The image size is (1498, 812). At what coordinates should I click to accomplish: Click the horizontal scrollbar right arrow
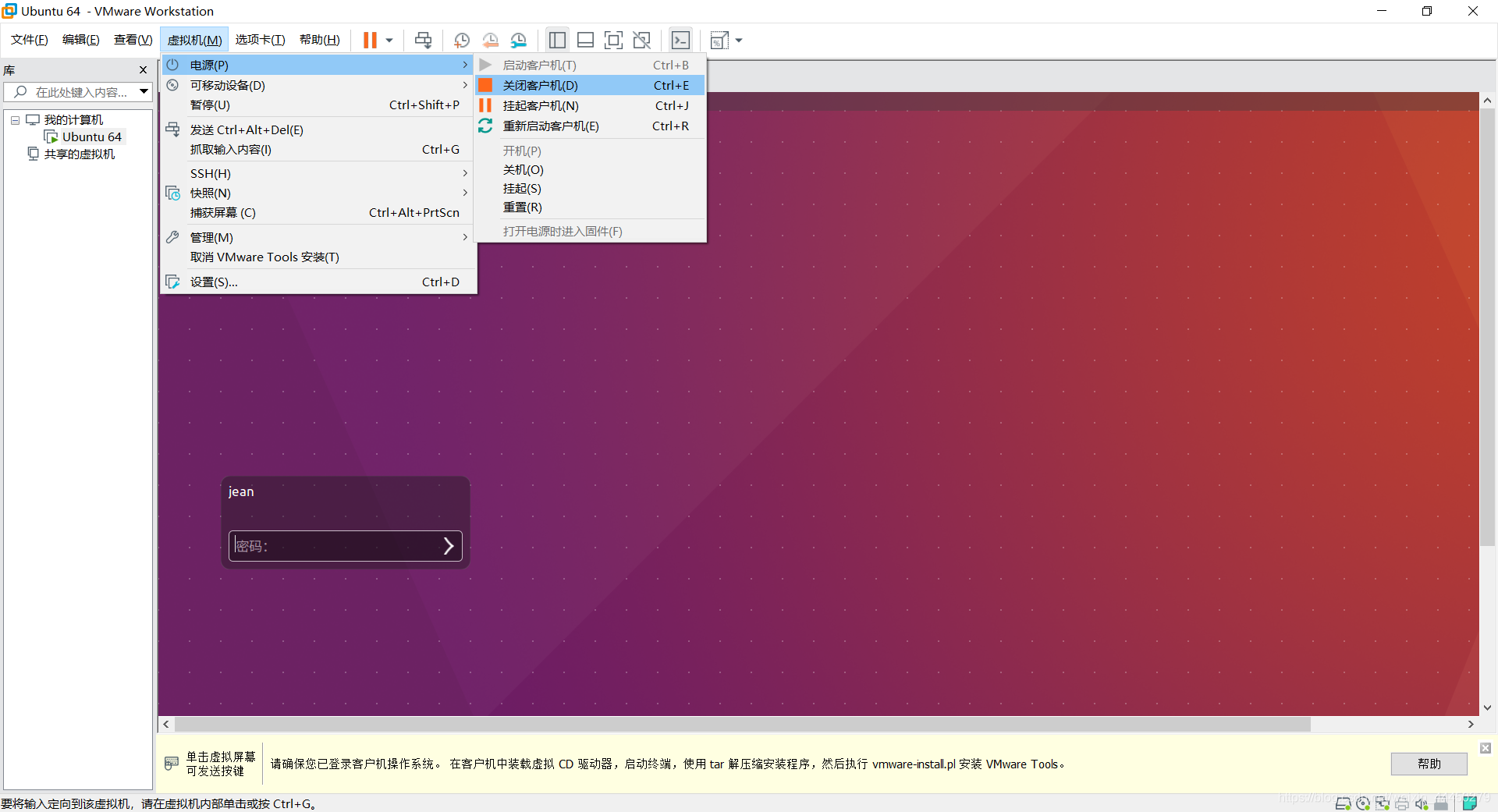pos(1471,724)
